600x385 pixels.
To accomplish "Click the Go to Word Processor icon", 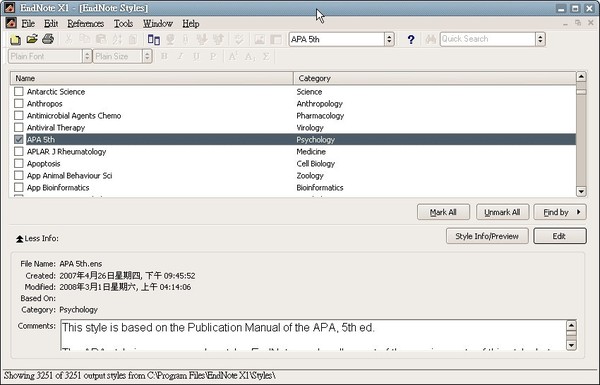I will (154, 39).
